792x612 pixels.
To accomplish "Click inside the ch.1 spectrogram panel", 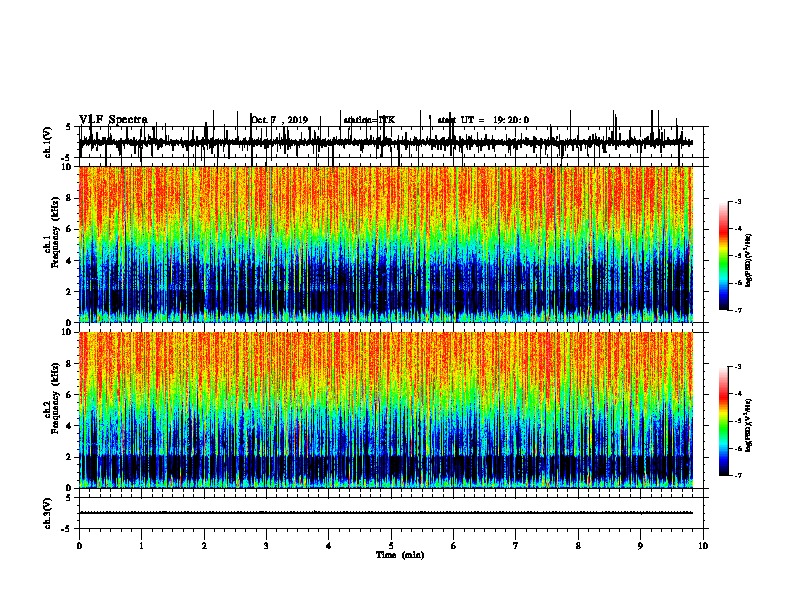I will click(x=386, y=244).
